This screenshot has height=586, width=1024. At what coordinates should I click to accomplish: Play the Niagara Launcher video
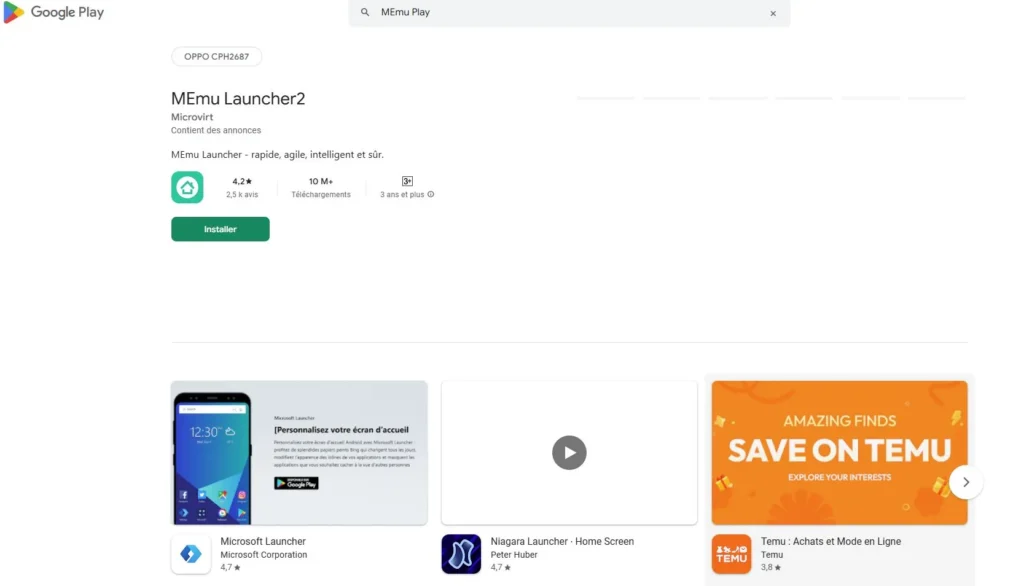pyautogui.click(x=569, y=453)
